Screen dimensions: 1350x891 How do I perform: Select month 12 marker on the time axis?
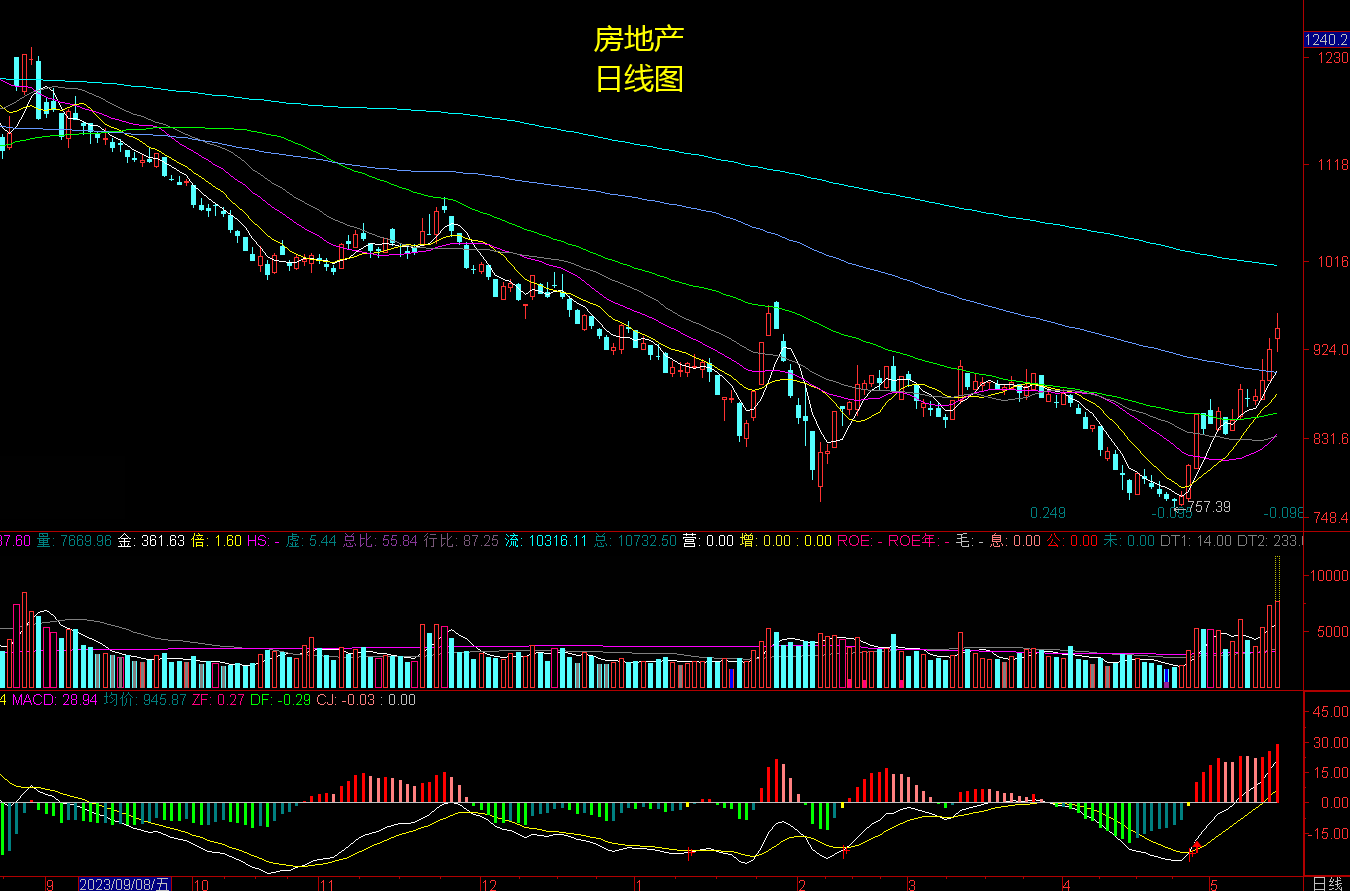coord(489,885)
